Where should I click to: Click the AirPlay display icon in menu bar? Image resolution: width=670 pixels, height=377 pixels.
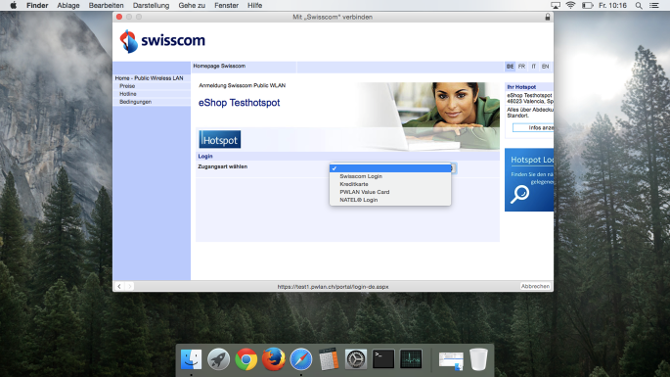(x=555, y=6)
